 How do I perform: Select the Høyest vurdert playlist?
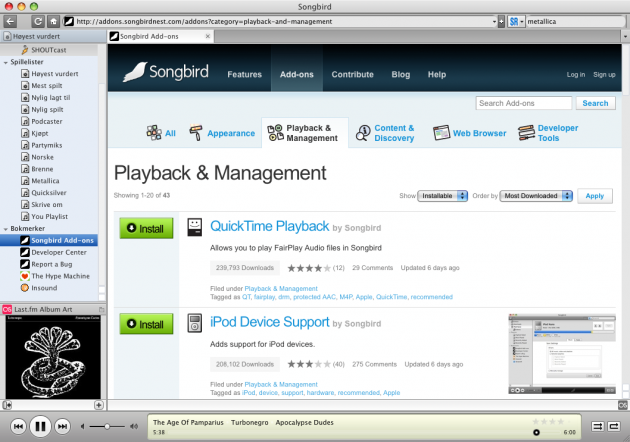[x=55, y=74]
